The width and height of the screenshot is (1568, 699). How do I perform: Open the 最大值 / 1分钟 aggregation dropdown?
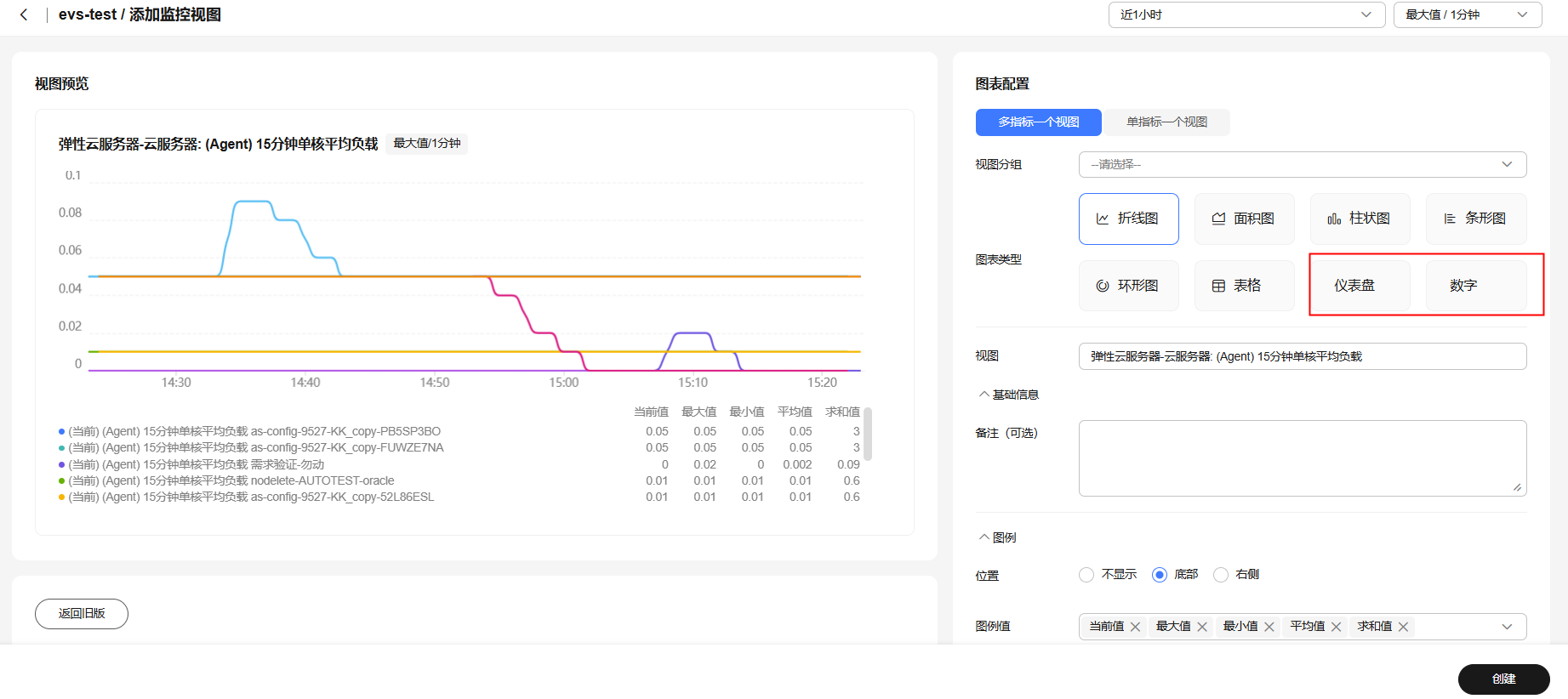coord(1468,14)
